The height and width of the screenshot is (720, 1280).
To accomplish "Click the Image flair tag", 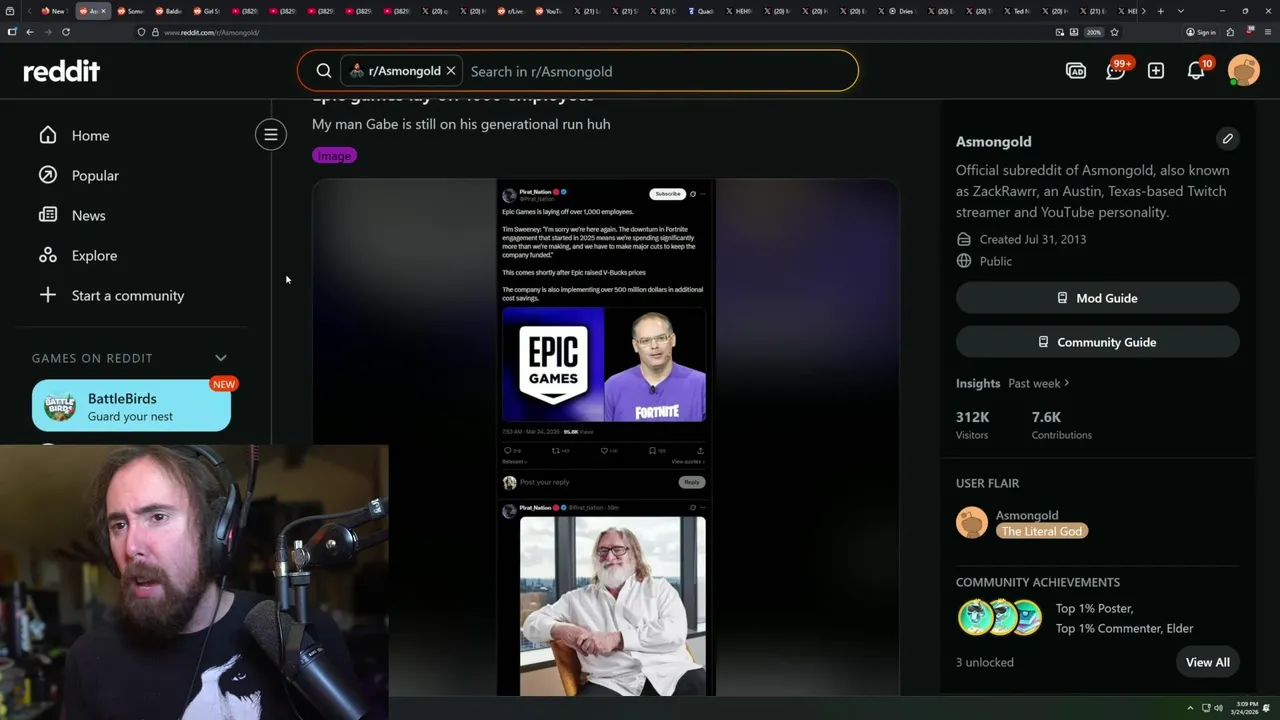I will click(334, 156).
